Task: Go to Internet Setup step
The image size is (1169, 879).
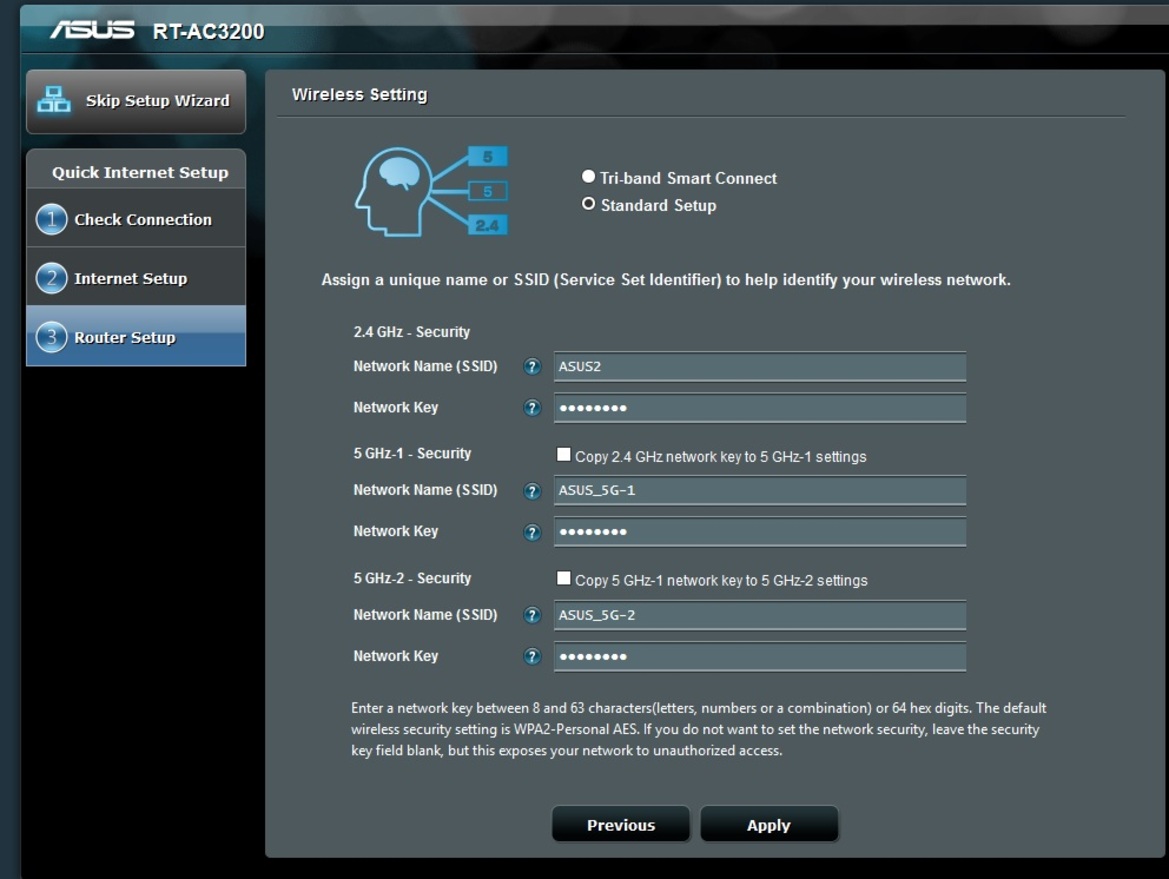Action: (136, 277)
